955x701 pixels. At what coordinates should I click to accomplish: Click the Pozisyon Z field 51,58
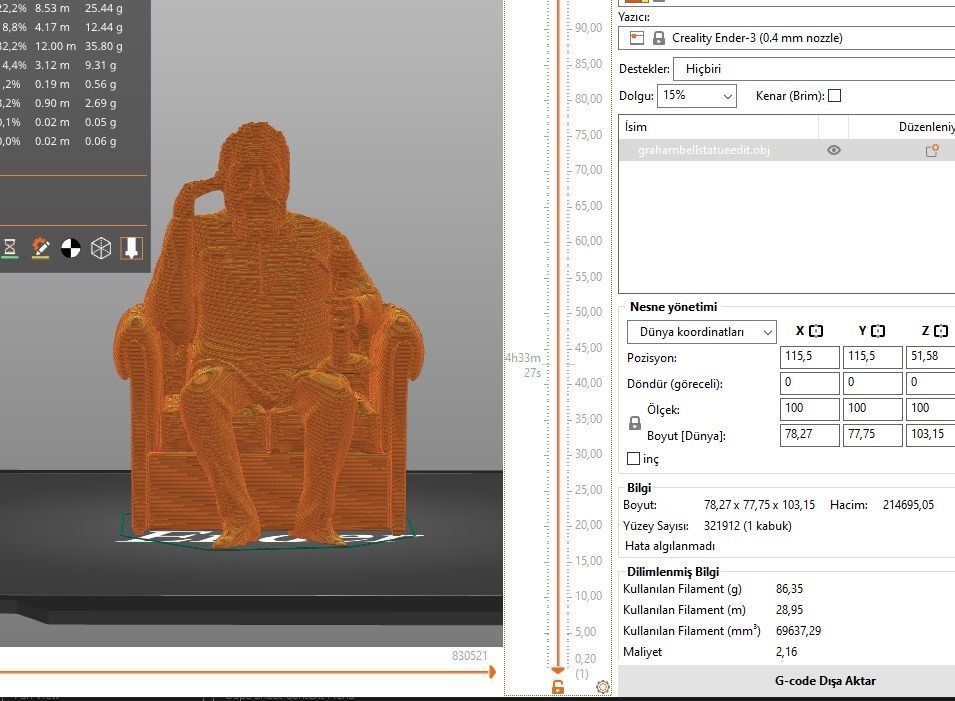pyautogui.click(x=931, y=357)
